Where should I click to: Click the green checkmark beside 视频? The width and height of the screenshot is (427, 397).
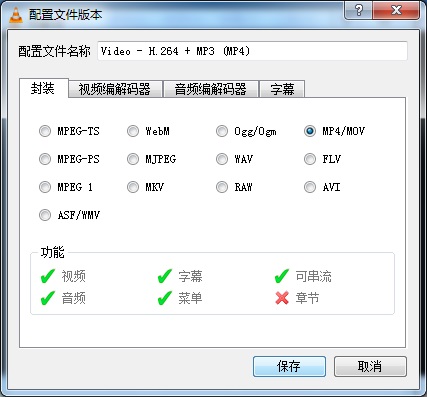click(x=48, y=276)
